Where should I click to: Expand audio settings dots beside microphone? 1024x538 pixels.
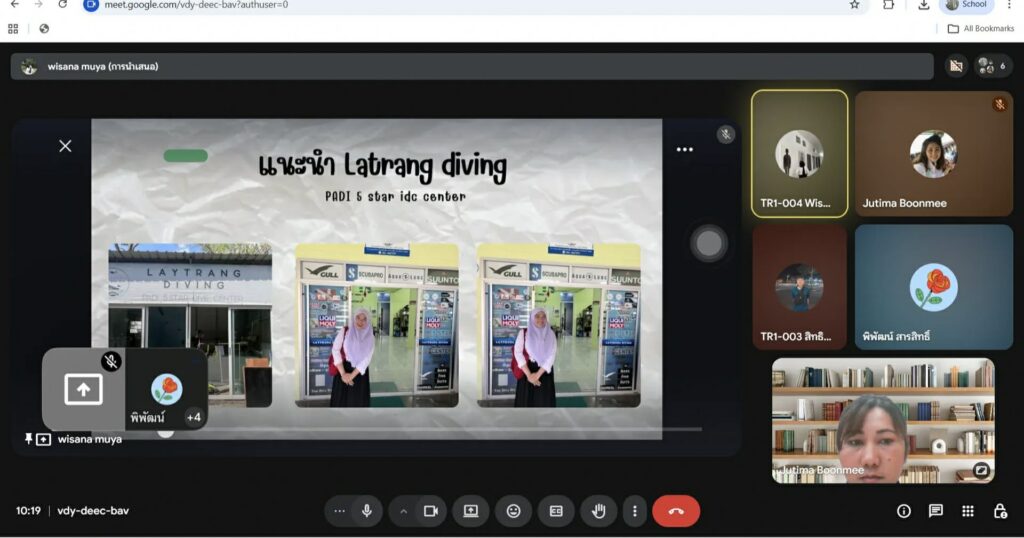point(340,511)
